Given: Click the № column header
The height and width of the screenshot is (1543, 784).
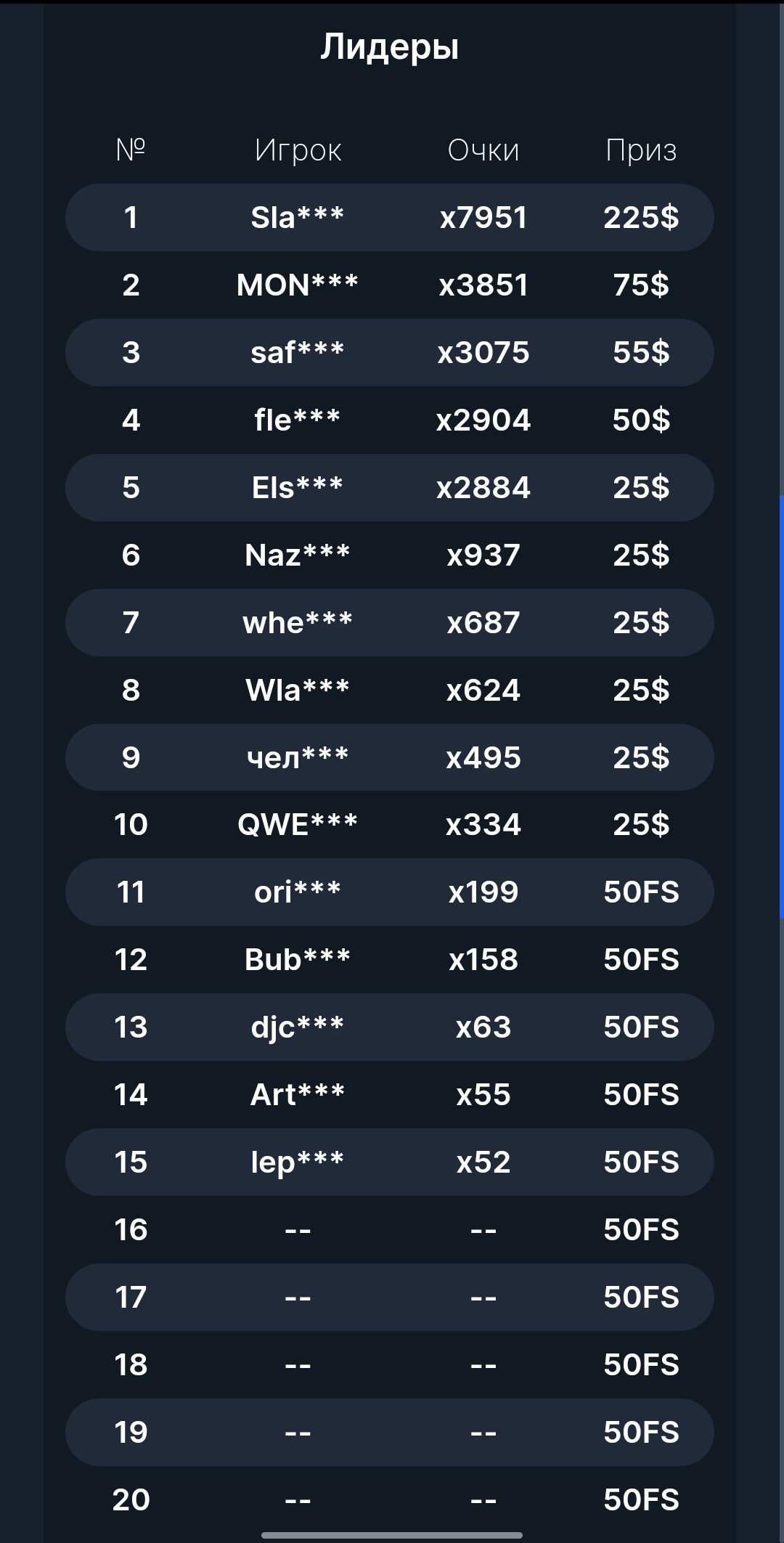Looking at the screenshot, I should [x=131, y=149].
